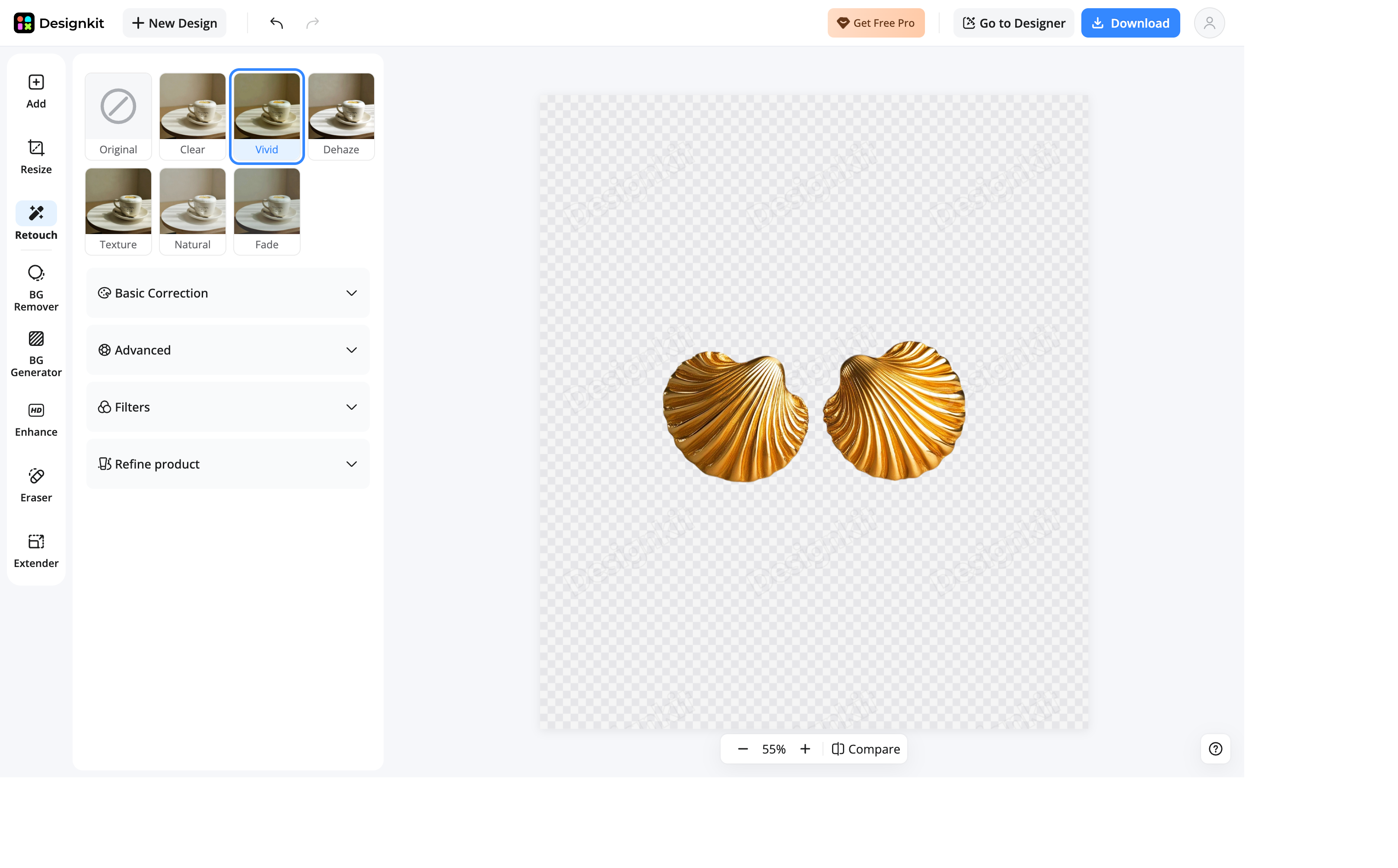Zoom out with the minus icon
The height and width of the screenshot is (868, 1398).
pyautogui.click(x=743, y=749)
